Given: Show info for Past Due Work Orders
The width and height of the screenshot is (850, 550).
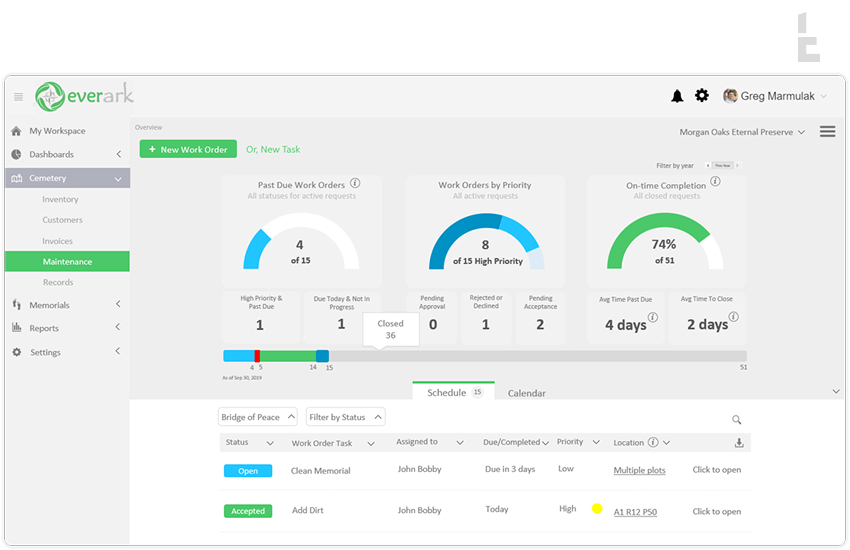Looking at the screenshot, I should click(x=355, y=184).
